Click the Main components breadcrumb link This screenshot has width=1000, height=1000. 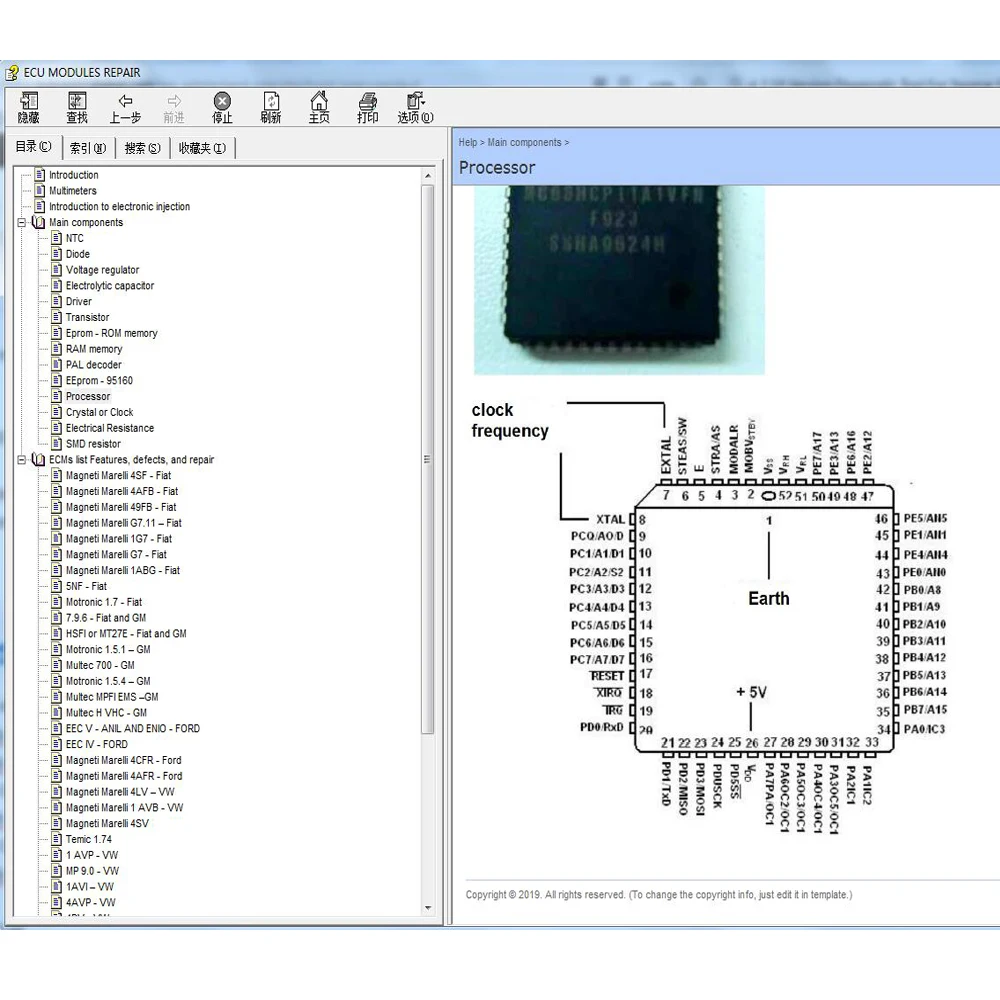(524, 143)
